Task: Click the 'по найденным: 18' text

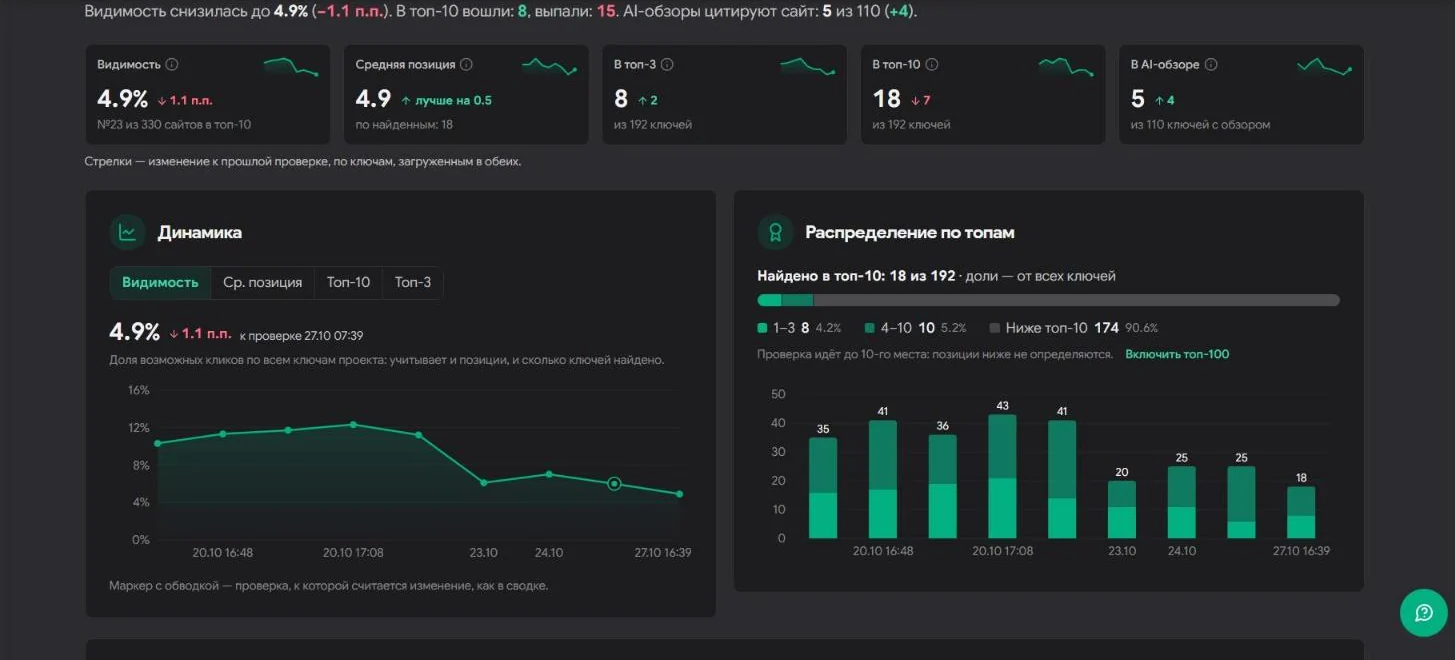Action: [404, 125]
